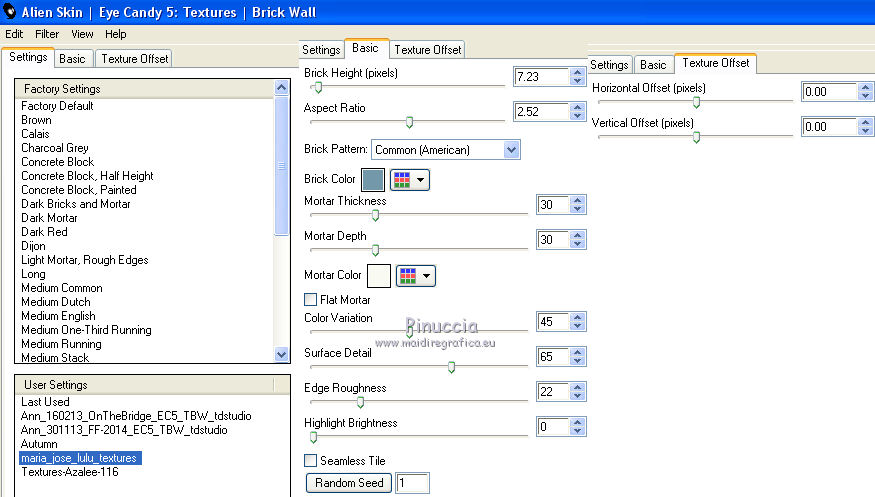The width and height of the screenshot is (875, 497).
Task: Select Calais preset
Action: [x=35, y=134]
